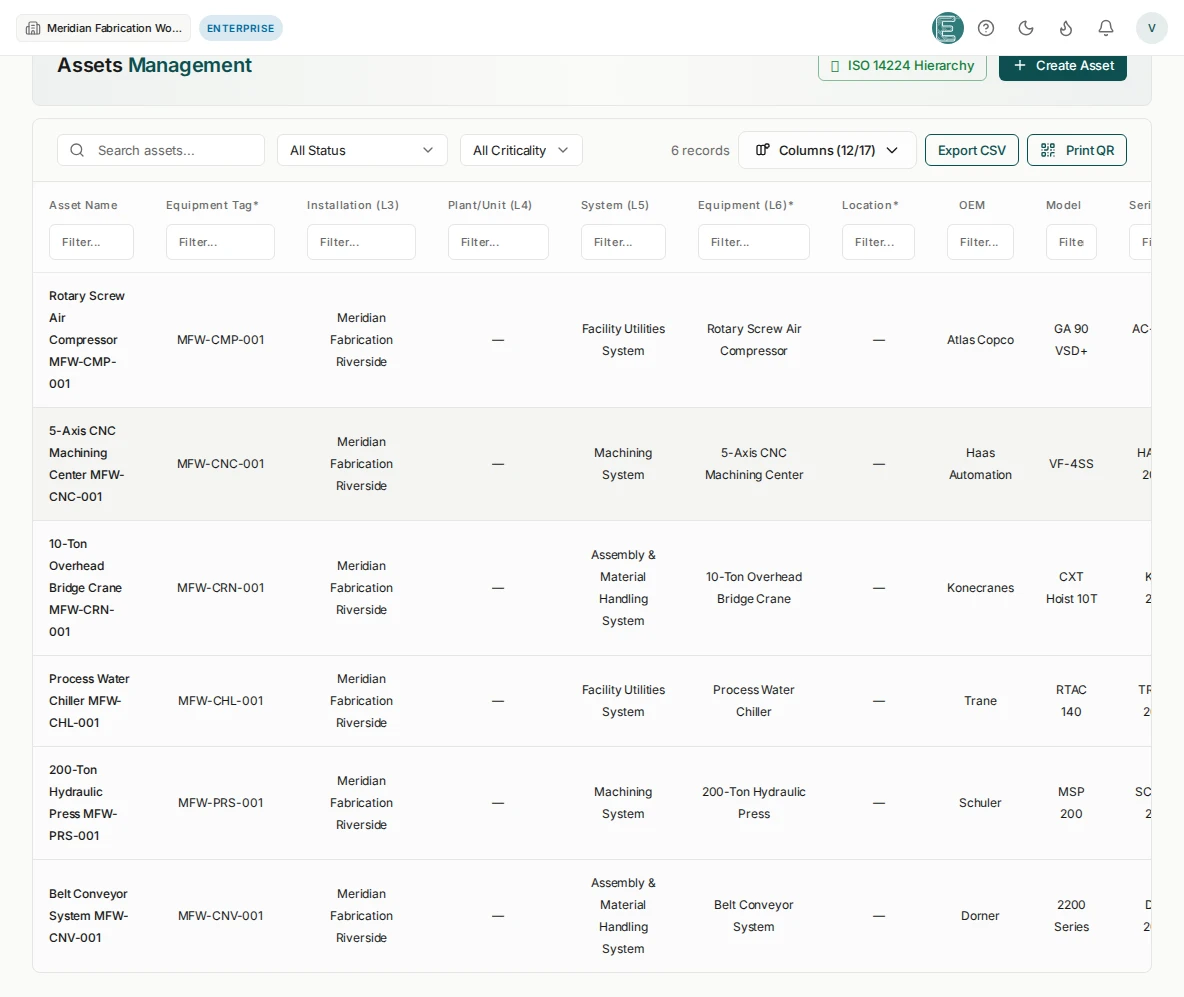Click the Trane OEM cell
1184x997 pixels.
coord(980,701)
